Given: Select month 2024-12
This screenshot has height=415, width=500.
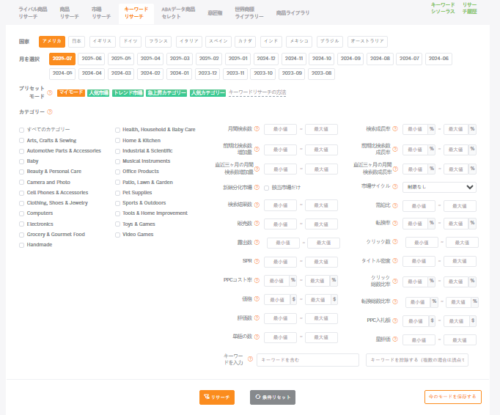Looking at the screenshot, I should click(266, 59).
